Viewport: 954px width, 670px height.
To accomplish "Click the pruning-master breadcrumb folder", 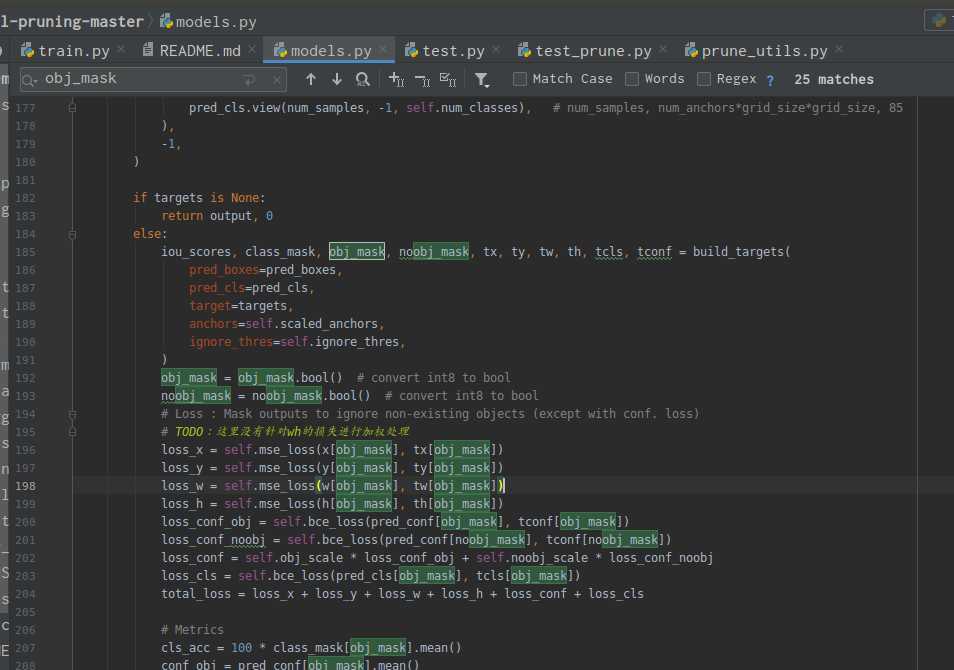I will [x=72, y=22].
